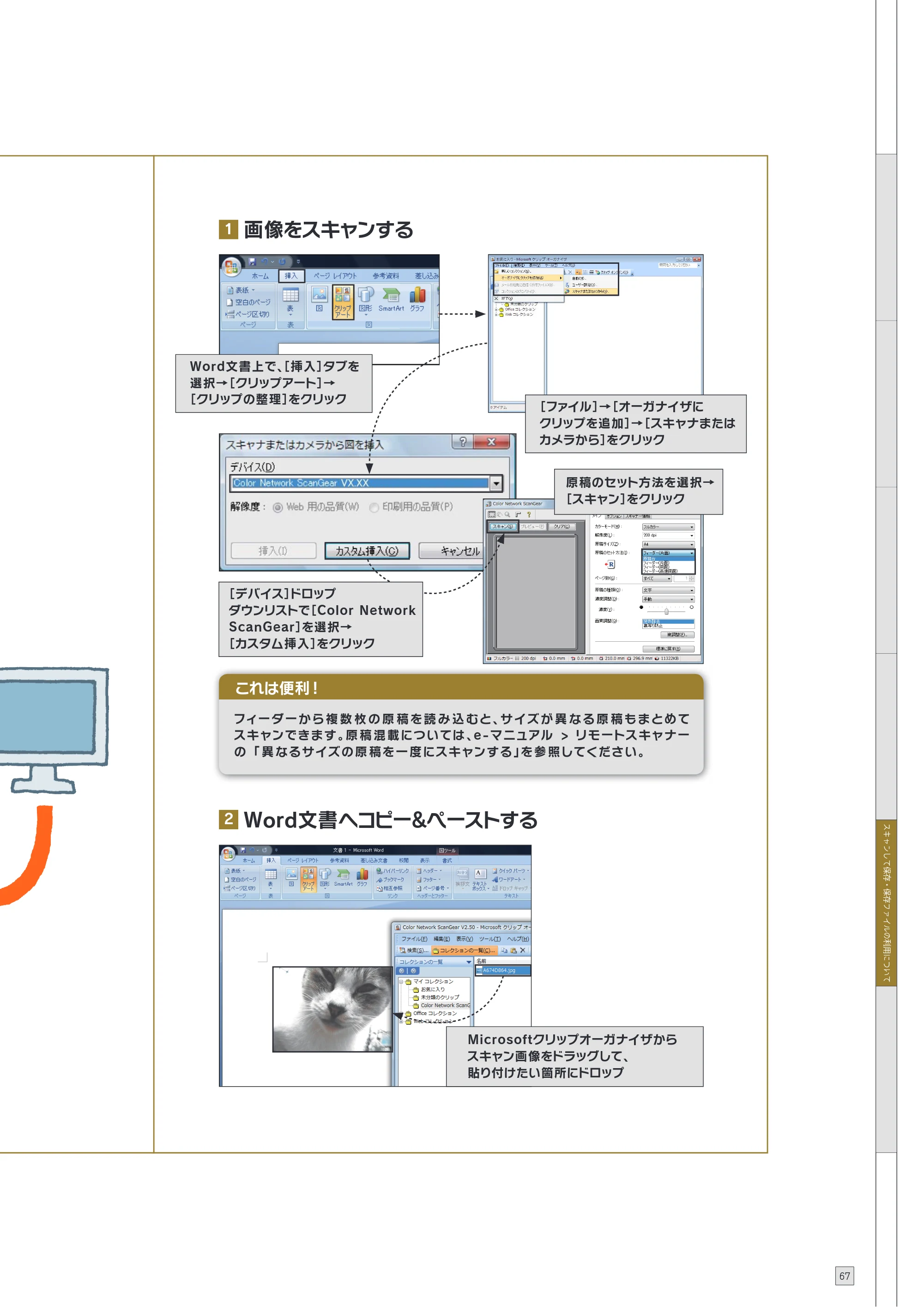Image resolution: width=924 pixels, height=1307 pixels.
Task: Click the Office button in step 2 Word window
Action: click(x=228, y=853)
